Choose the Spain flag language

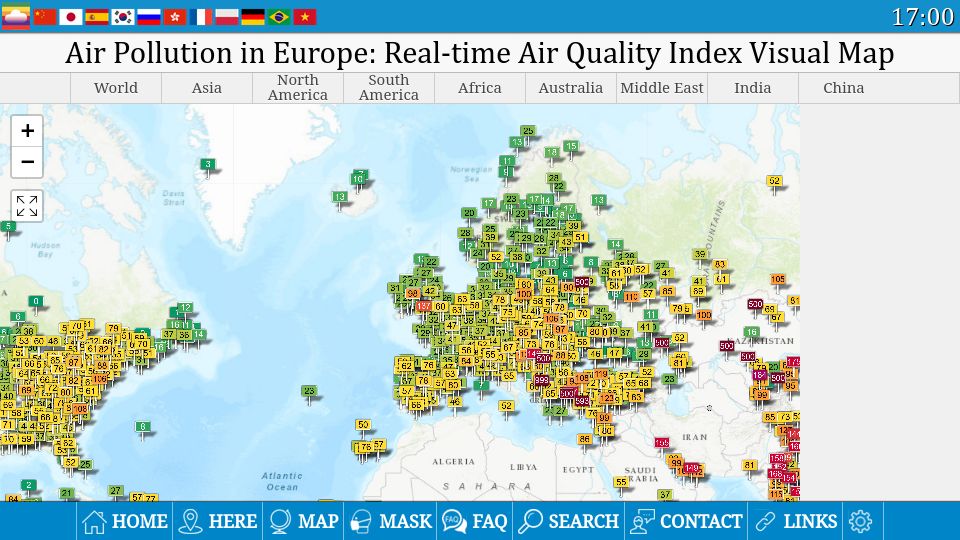click(97, 17)
